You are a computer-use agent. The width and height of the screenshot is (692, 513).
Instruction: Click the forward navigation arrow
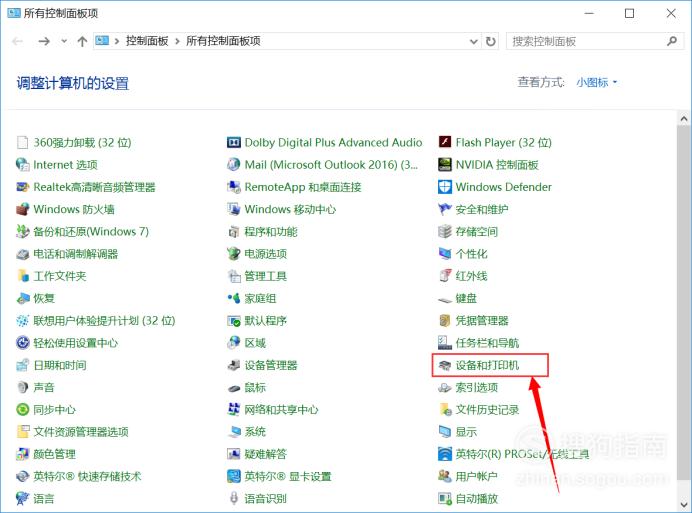(44, 41)
